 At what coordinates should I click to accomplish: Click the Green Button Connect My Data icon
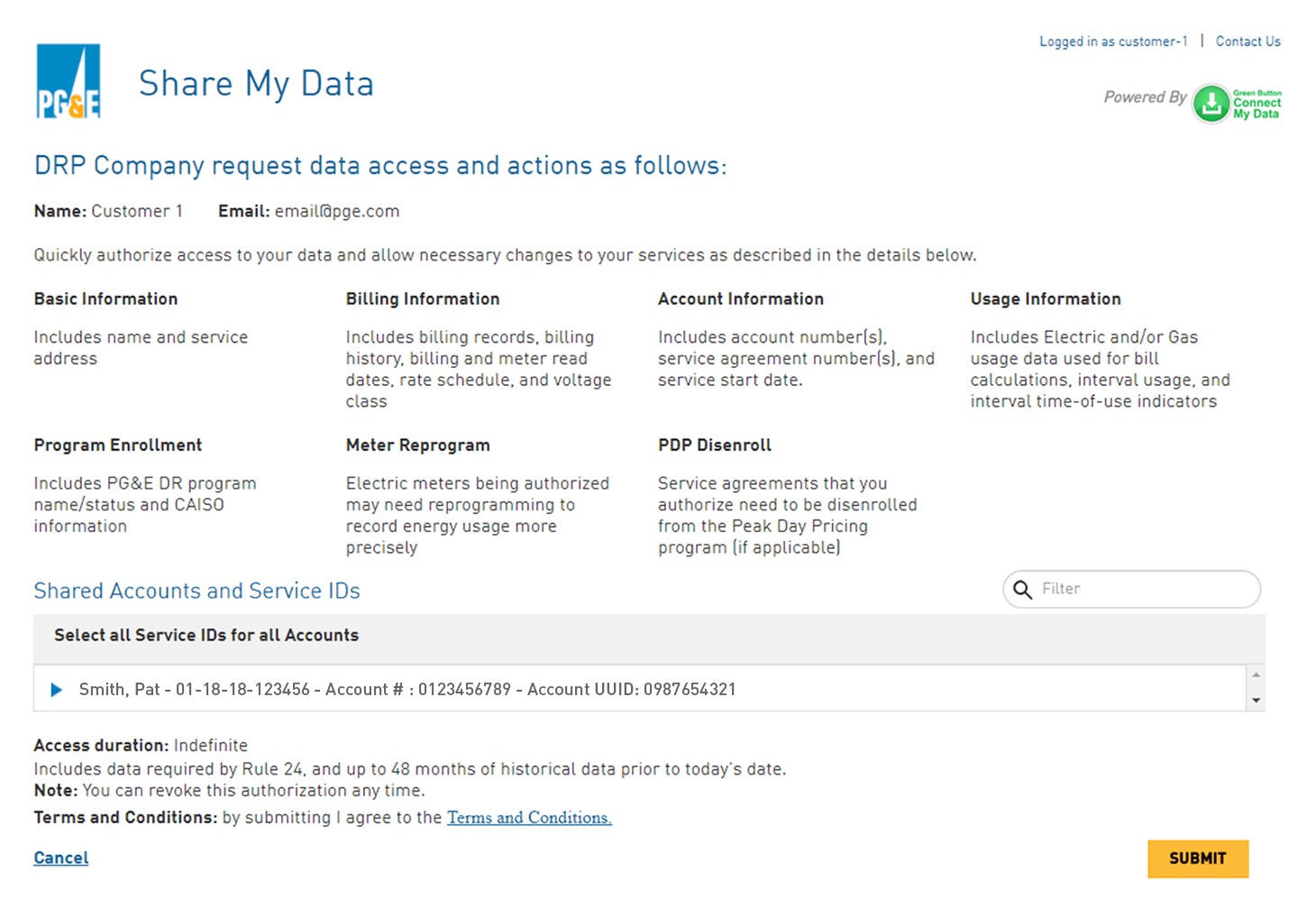(1236, 104)
